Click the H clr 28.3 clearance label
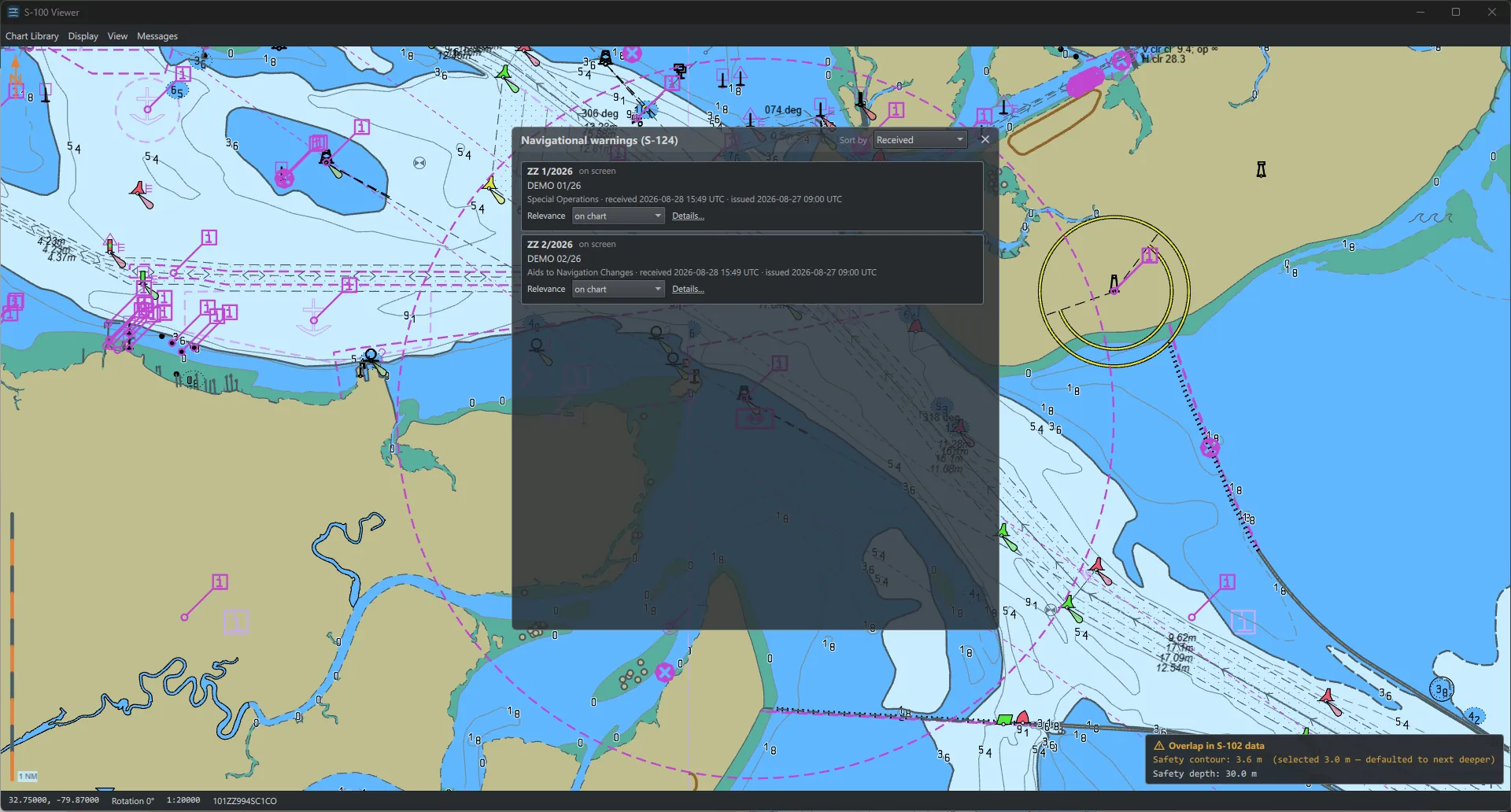Image resolution: width=1511 pixels, height=812 pixels. 1164,59
